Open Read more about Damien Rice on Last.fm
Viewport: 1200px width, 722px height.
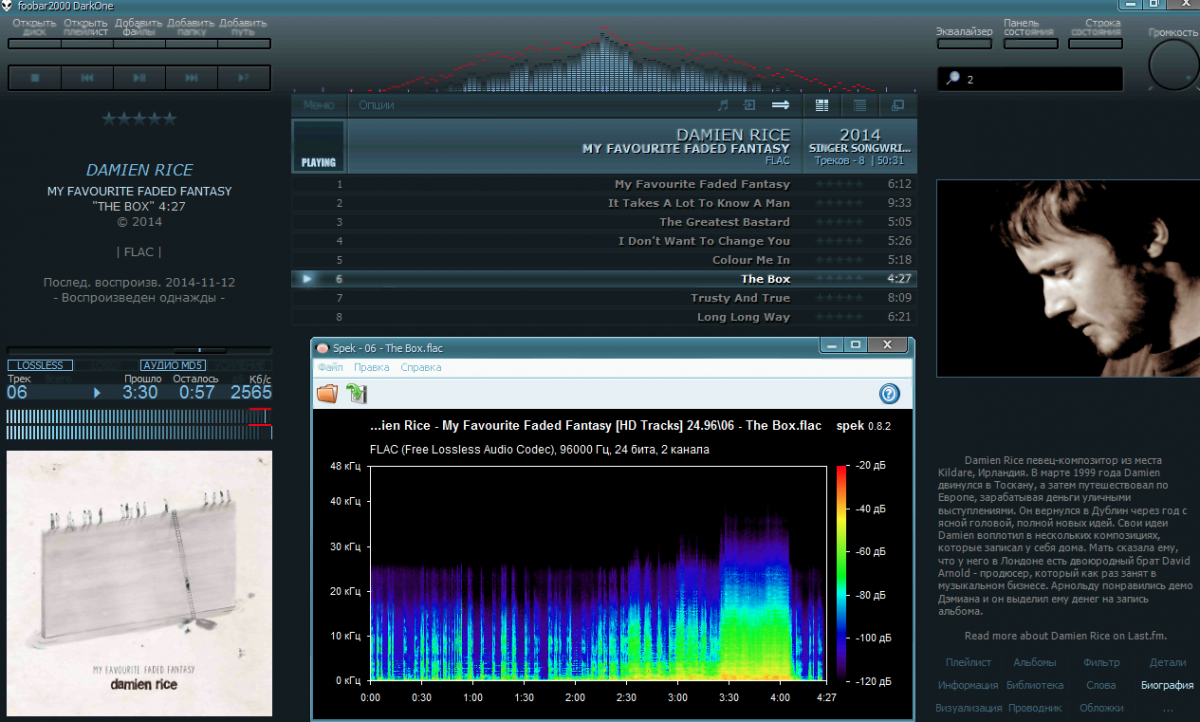click(x=1065, y=636)
